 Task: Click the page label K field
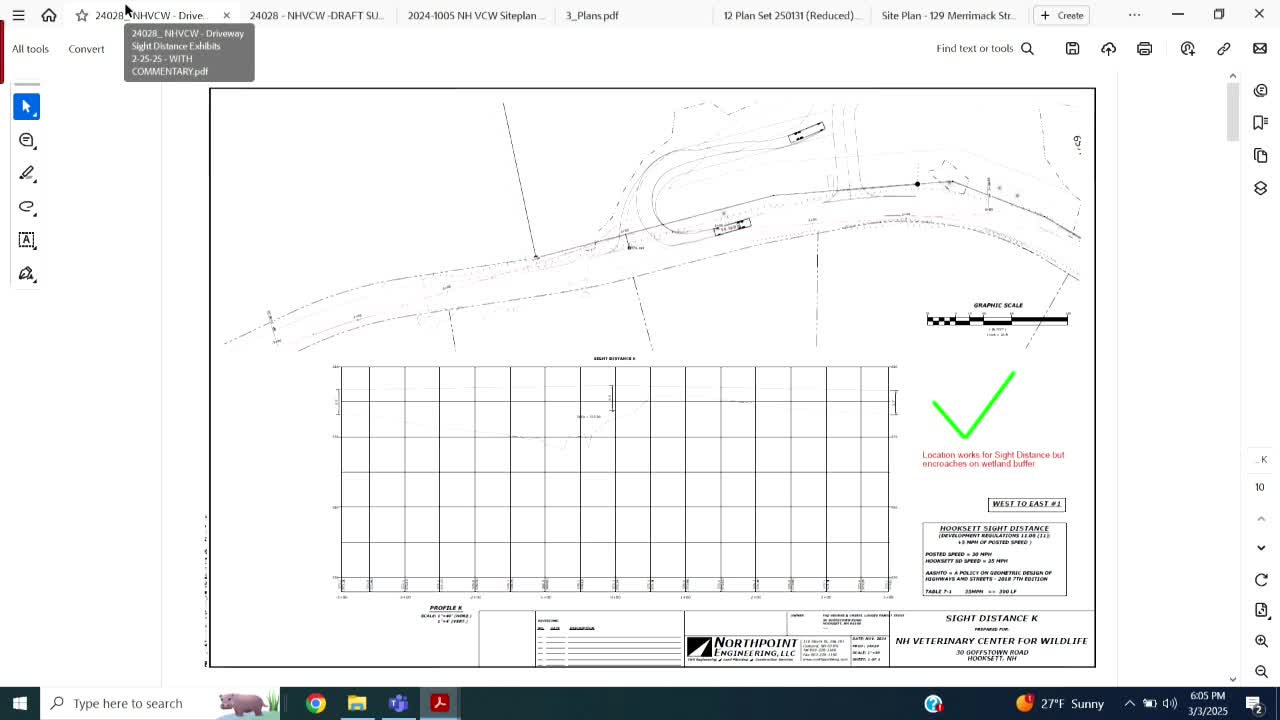pyautogui.click(x=1260, y=459)
